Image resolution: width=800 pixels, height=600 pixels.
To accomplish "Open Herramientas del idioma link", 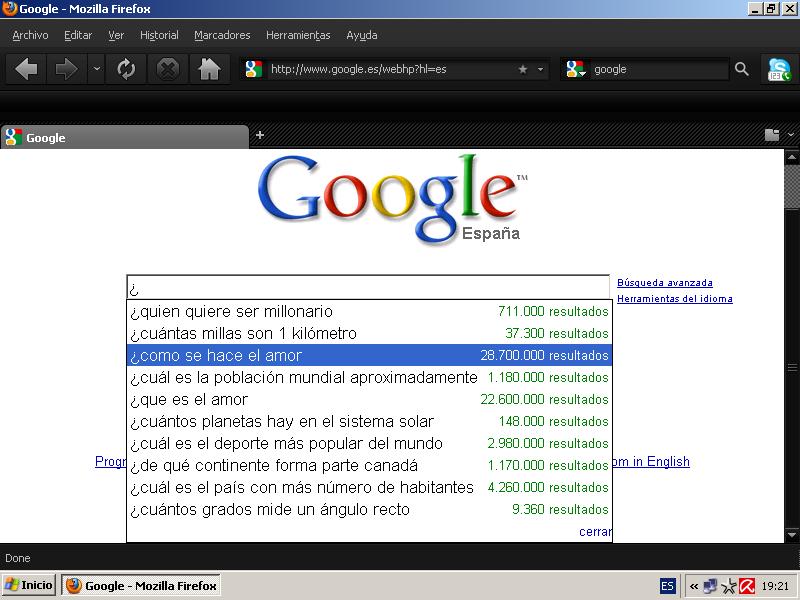I will coord(674,298).
